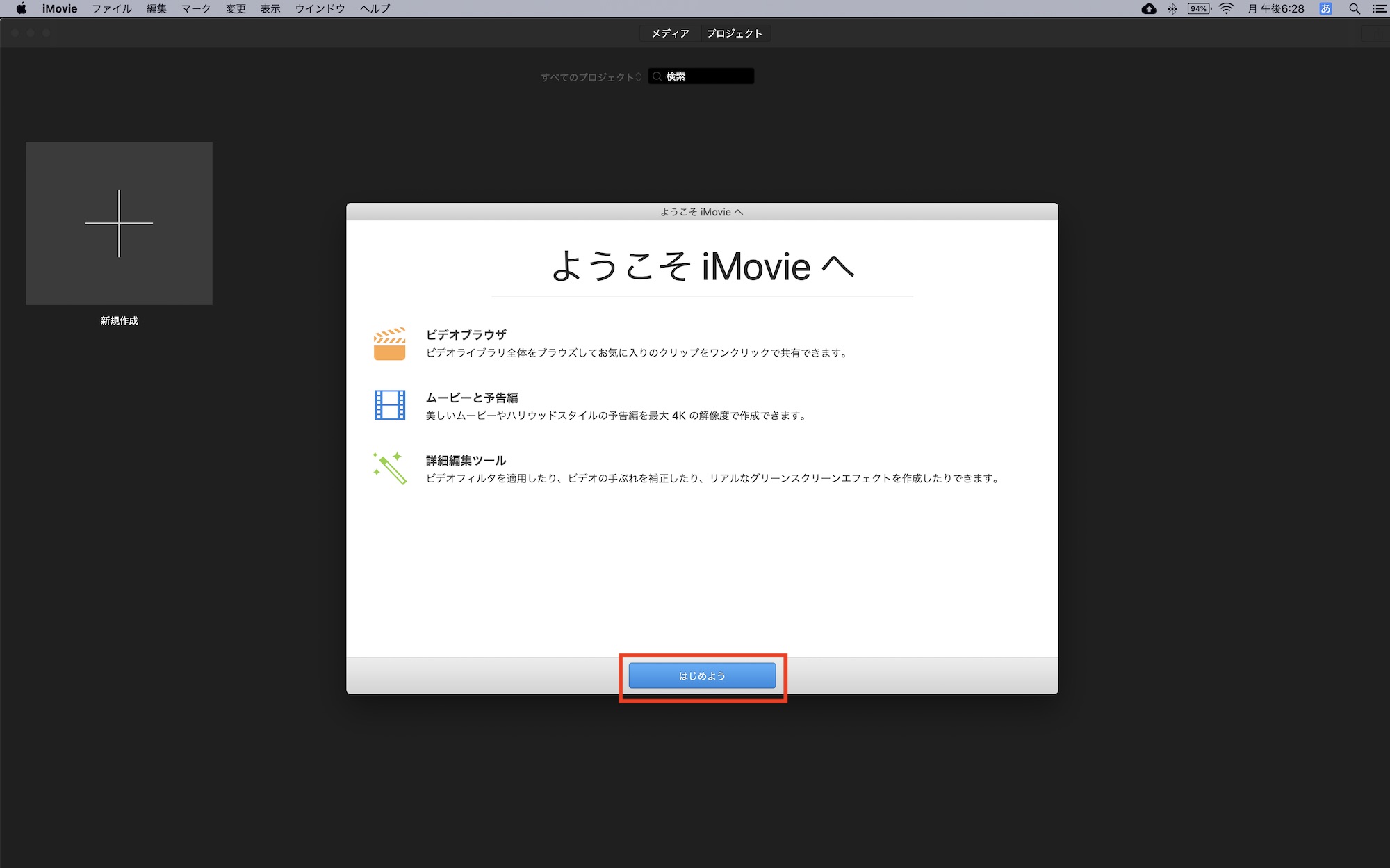
Task: Click the cloud upload status icon
Action: click(x=1149, y=9)
